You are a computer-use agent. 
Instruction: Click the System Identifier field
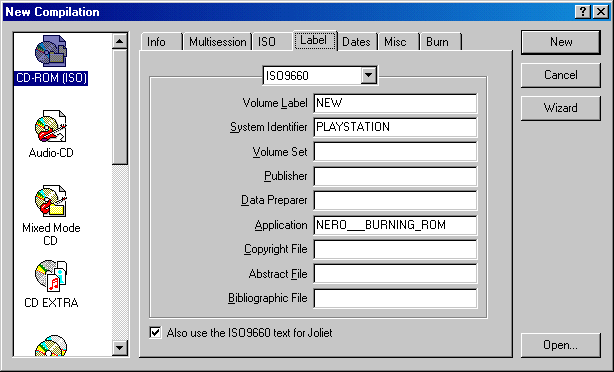click(395, 127)
